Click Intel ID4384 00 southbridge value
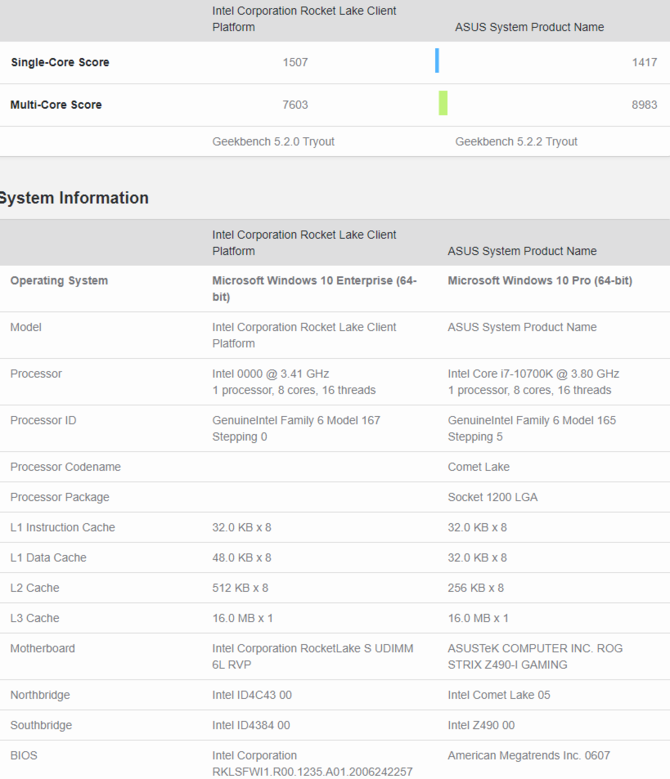The width and height of the screenshot is (670, 779). click(x=251, y=726)
